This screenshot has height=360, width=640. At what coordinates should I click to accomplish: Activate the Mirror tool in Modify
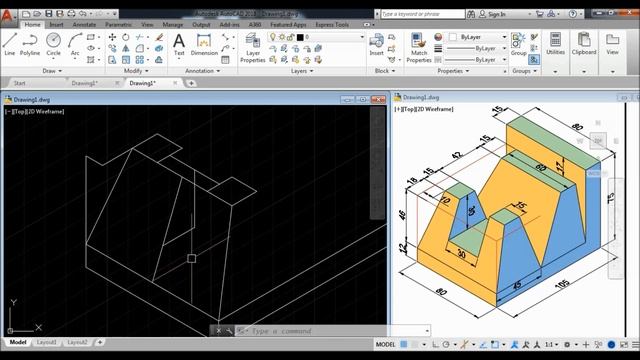pos(126,49)
